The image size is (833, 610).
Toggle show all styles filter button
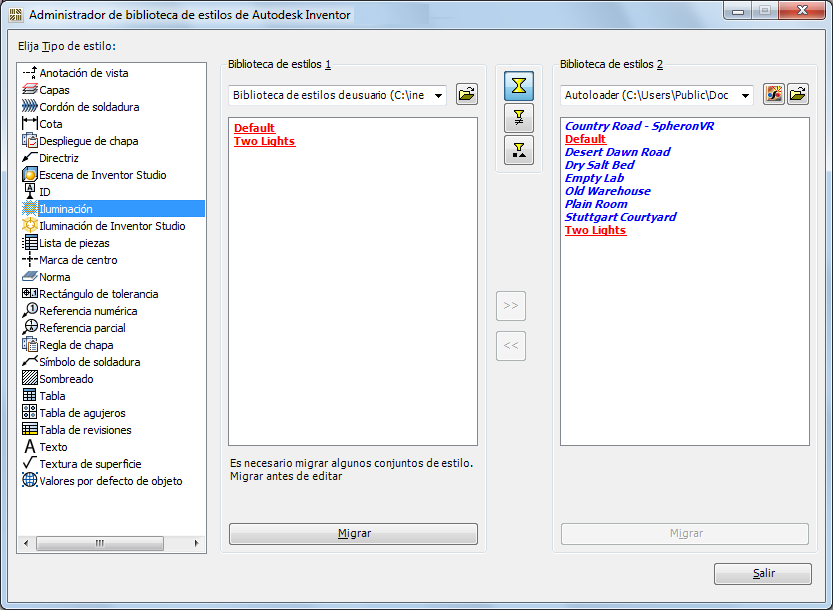point(519,86)
